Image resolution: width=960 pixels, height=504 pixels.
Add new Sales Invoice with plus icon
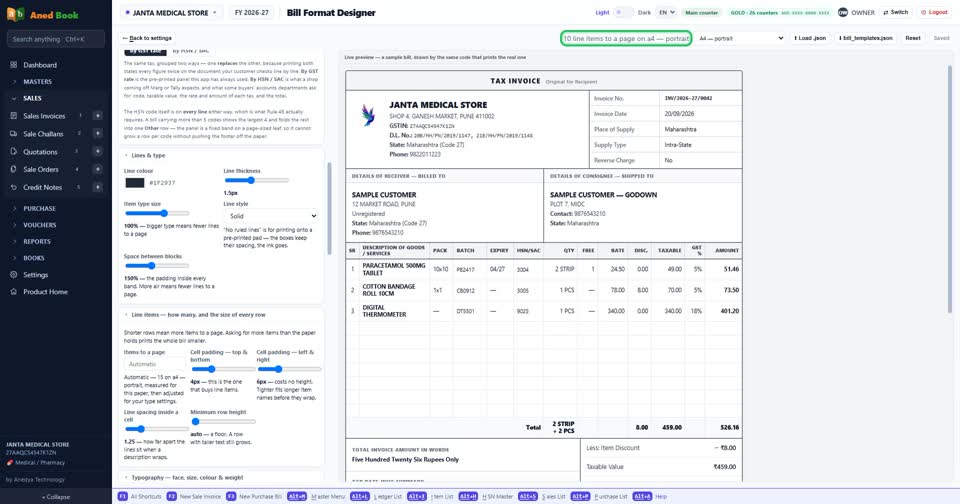[x=97, y=116]
